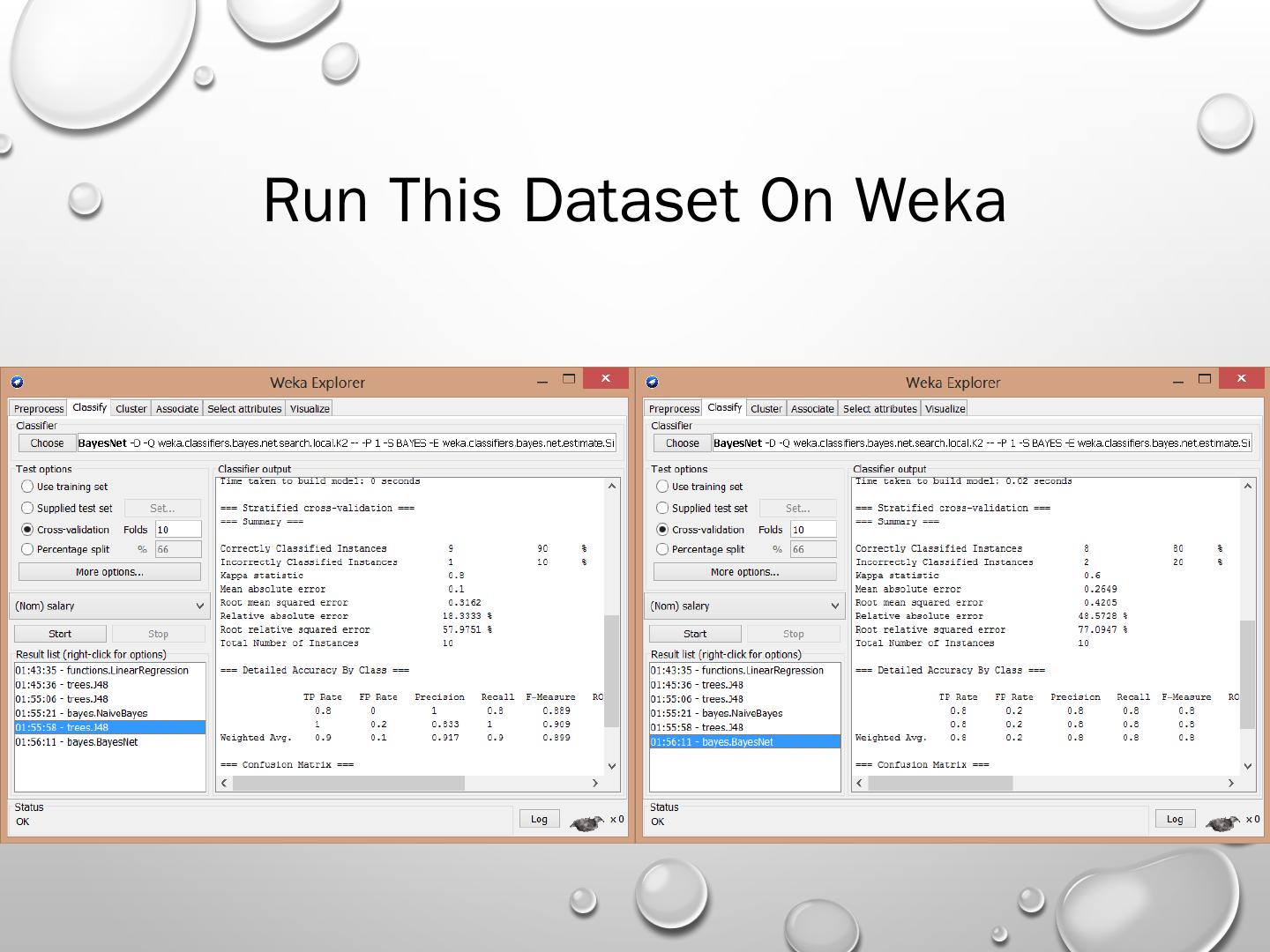This screenshot has height=952, width=1270.
Task: Select 'Supplied test set' in the right window
Action: pos(702,508)
